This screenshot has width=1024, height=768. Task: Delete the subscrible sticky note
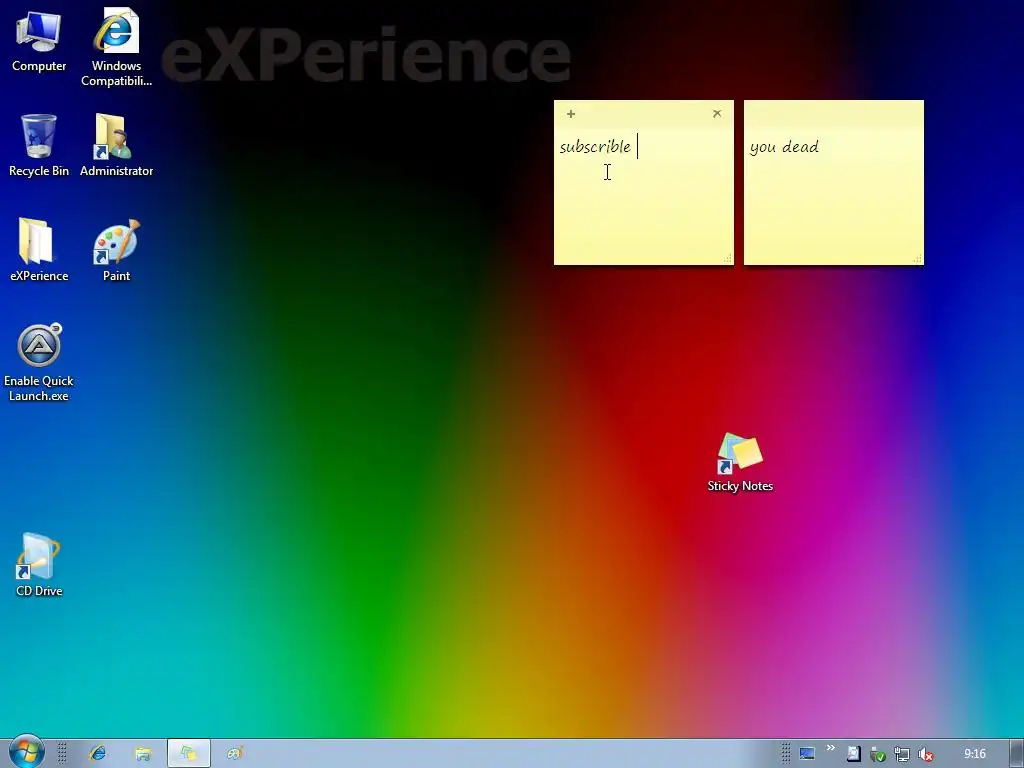pyautogui.click(x=717, y=114)
